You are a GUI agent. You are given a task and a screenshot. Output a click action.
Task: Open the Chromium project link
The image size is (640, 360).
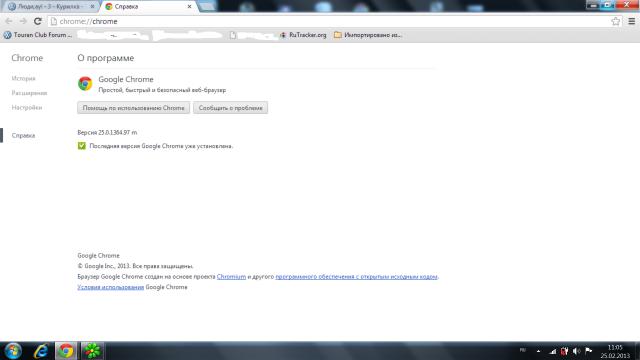tap(231, 277)
